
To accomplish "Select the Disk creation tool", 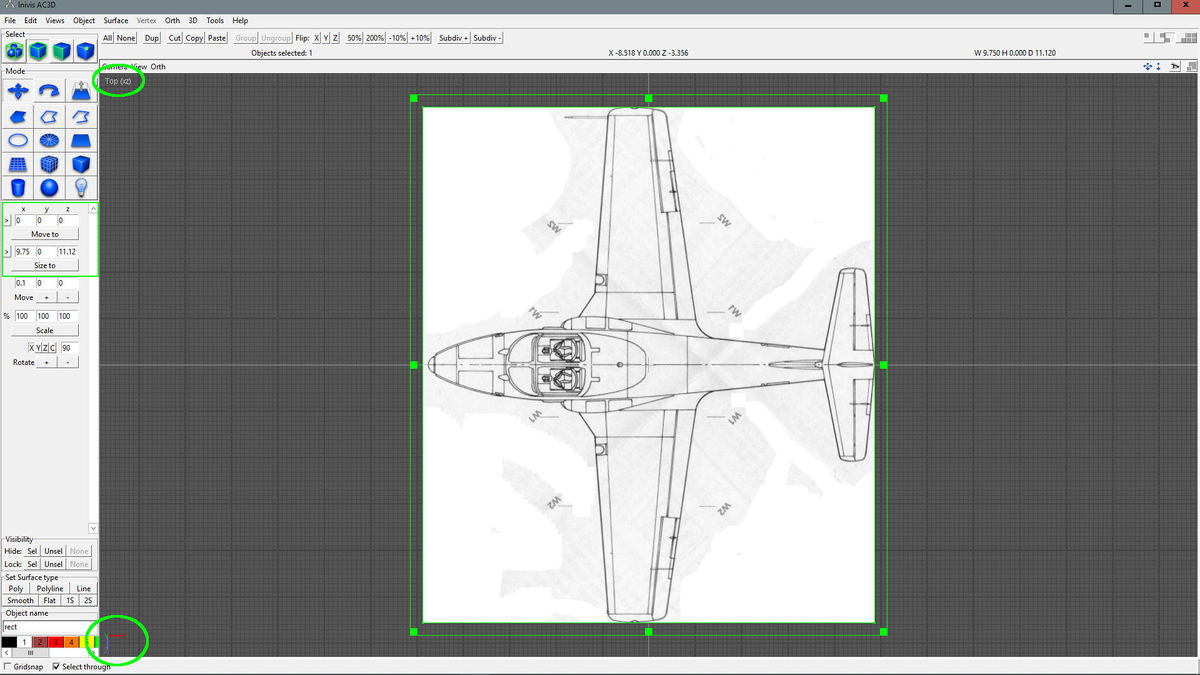I will [50, 140].
